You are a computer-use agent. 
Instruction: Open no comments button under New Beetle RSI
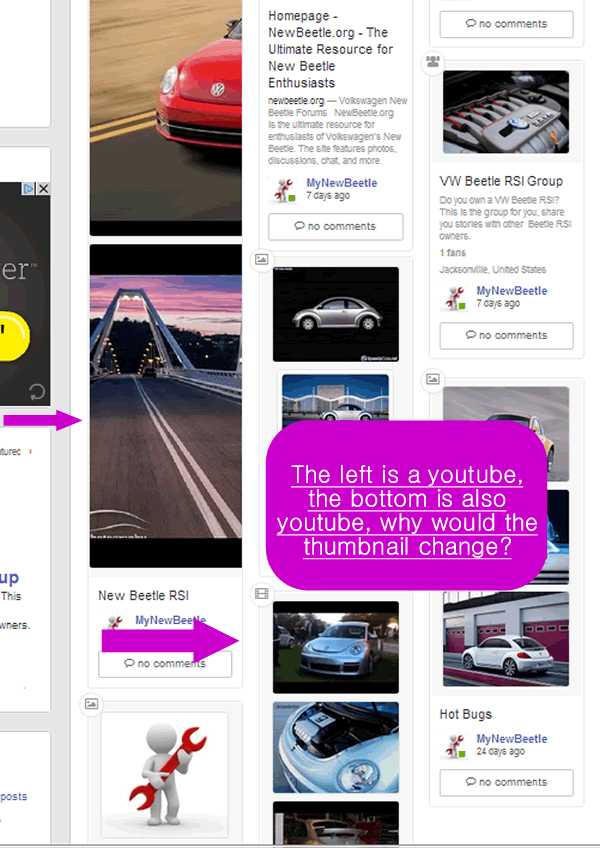point(165,664)
